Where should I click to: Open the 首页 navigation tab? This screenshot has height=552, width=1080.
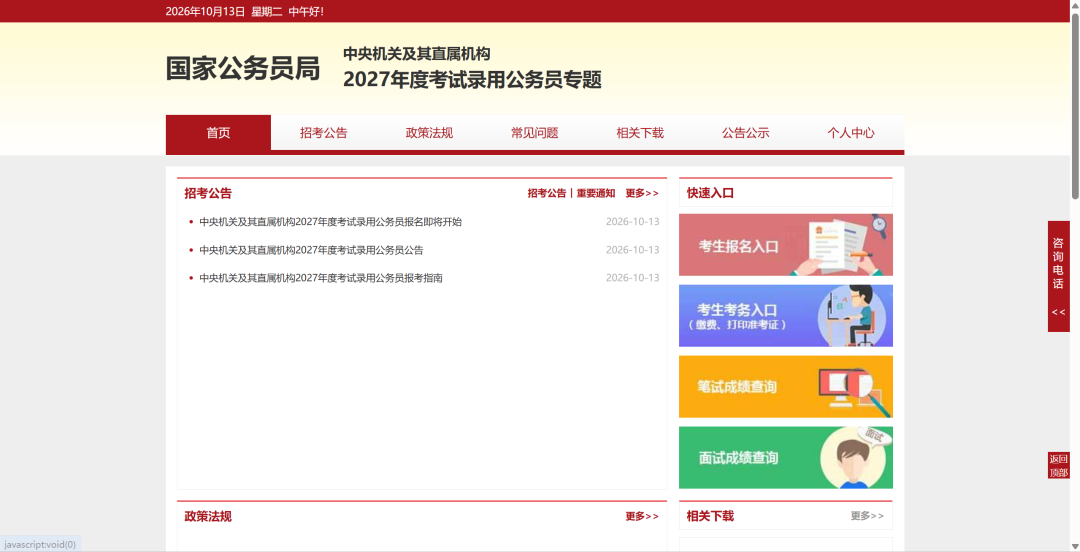218,133
